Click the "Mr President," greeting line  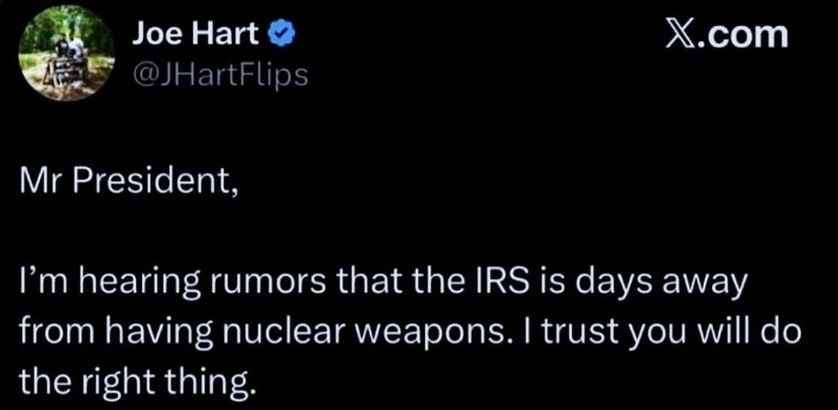(x=128, y=185)
